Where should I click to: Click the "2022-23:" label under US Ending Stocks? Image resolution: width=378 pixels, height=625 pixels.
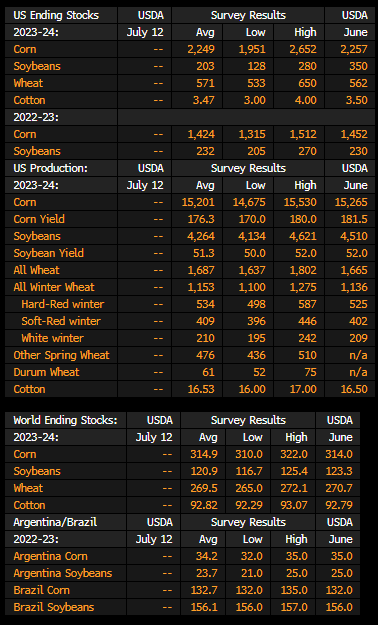click(x=36, y=117)
